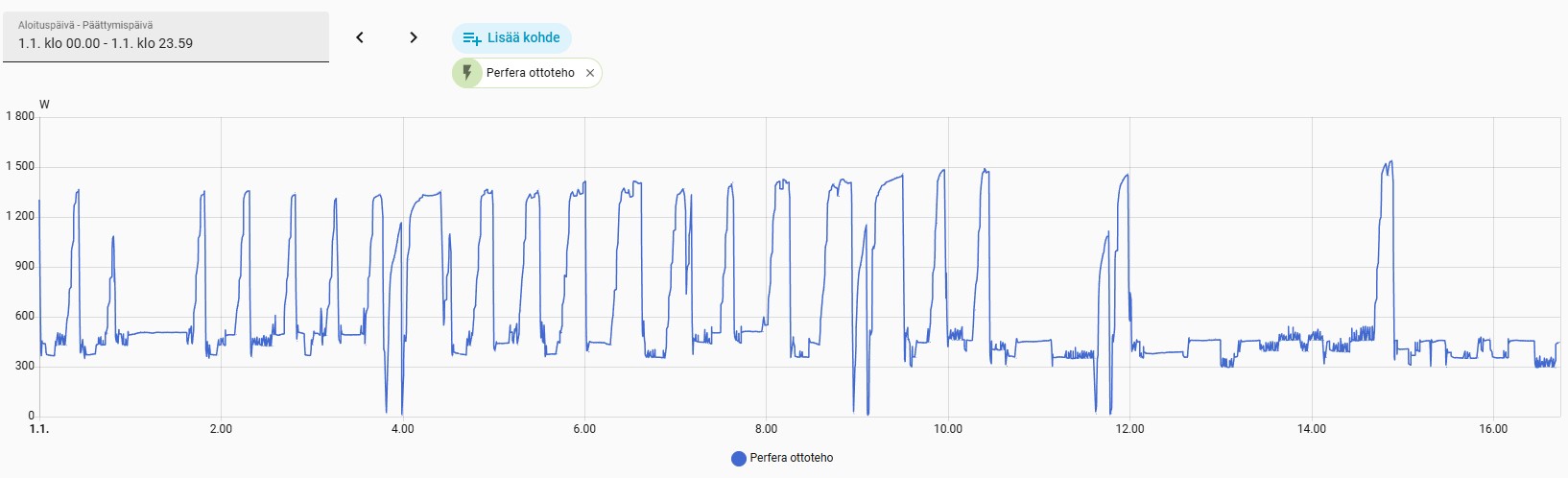Click the add-list icon beside Lisää kohde

[x=471, y=38]
